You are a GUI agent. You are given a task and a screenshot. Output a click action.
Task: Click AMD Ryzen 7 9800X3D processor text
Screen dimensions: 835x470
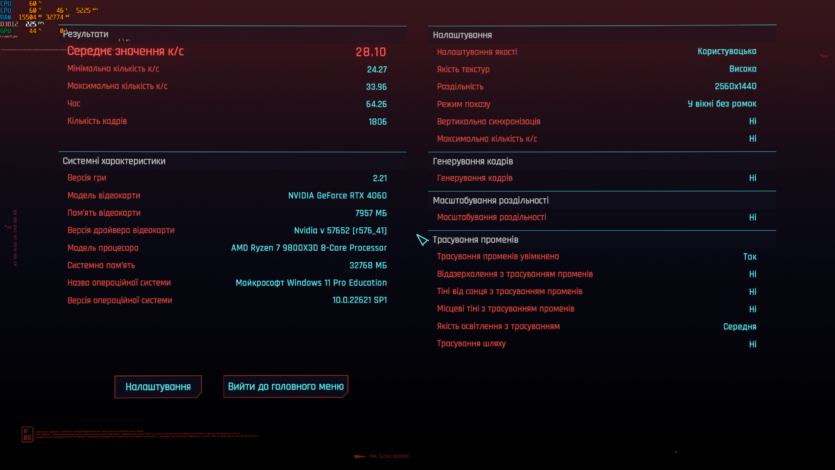coord(309,248)
